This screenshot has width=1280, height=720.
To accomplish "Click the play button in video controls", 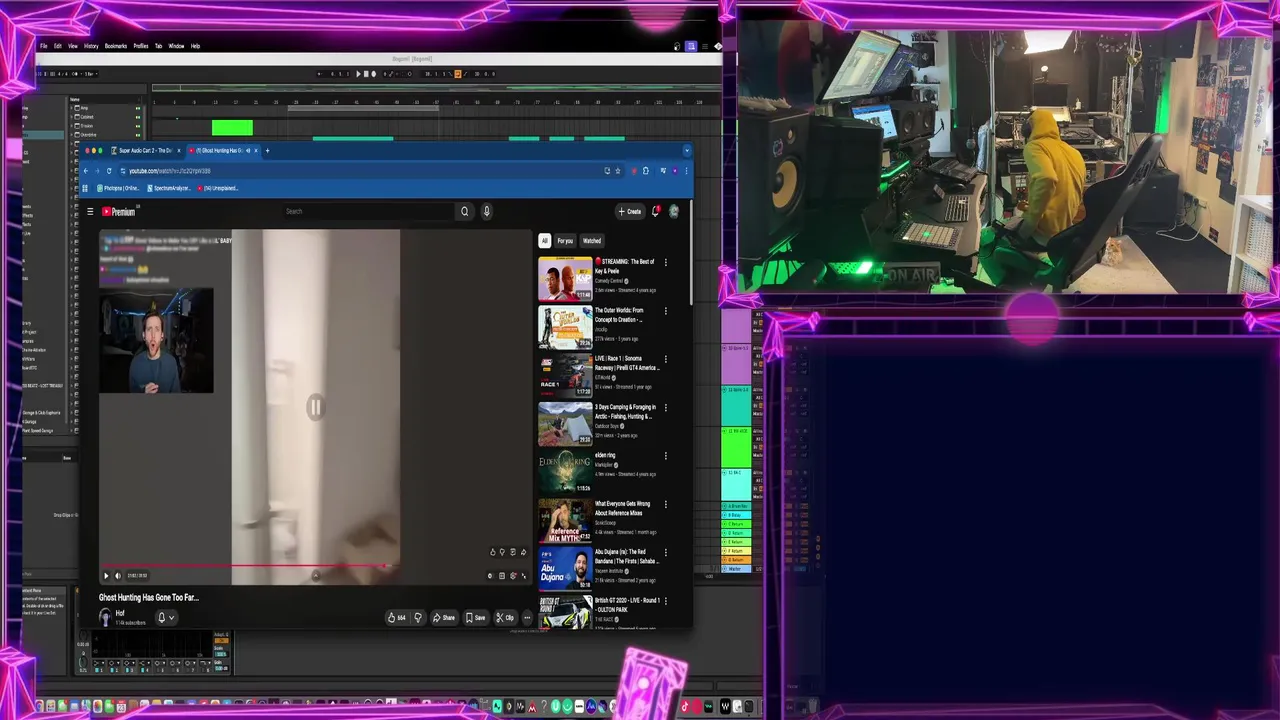I will [x=106, y=576].
